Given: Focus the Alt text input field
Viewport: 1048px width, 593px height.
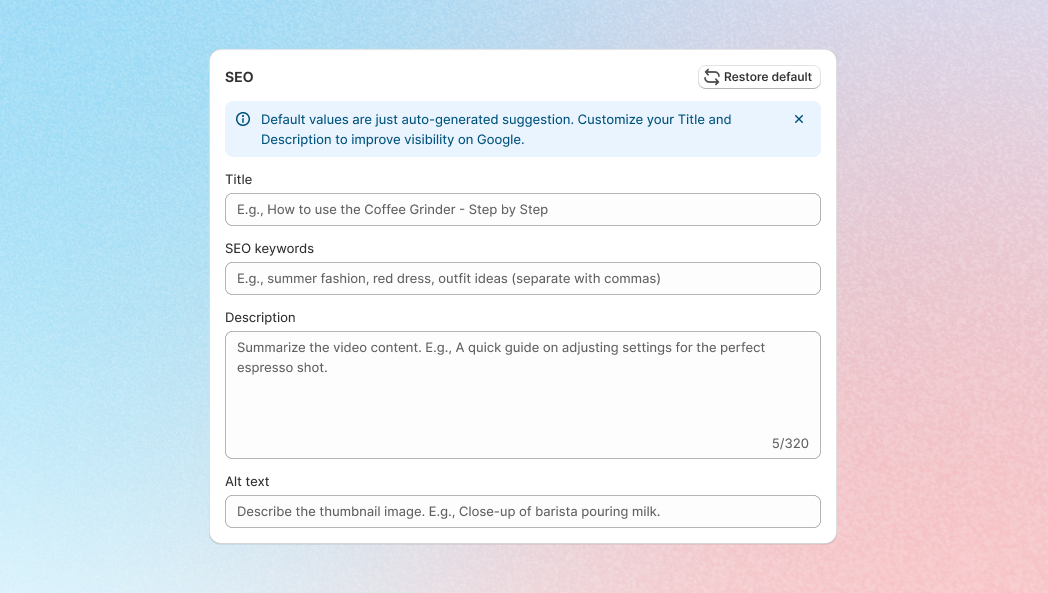Looking at the screenshot, I should (522, 512).
